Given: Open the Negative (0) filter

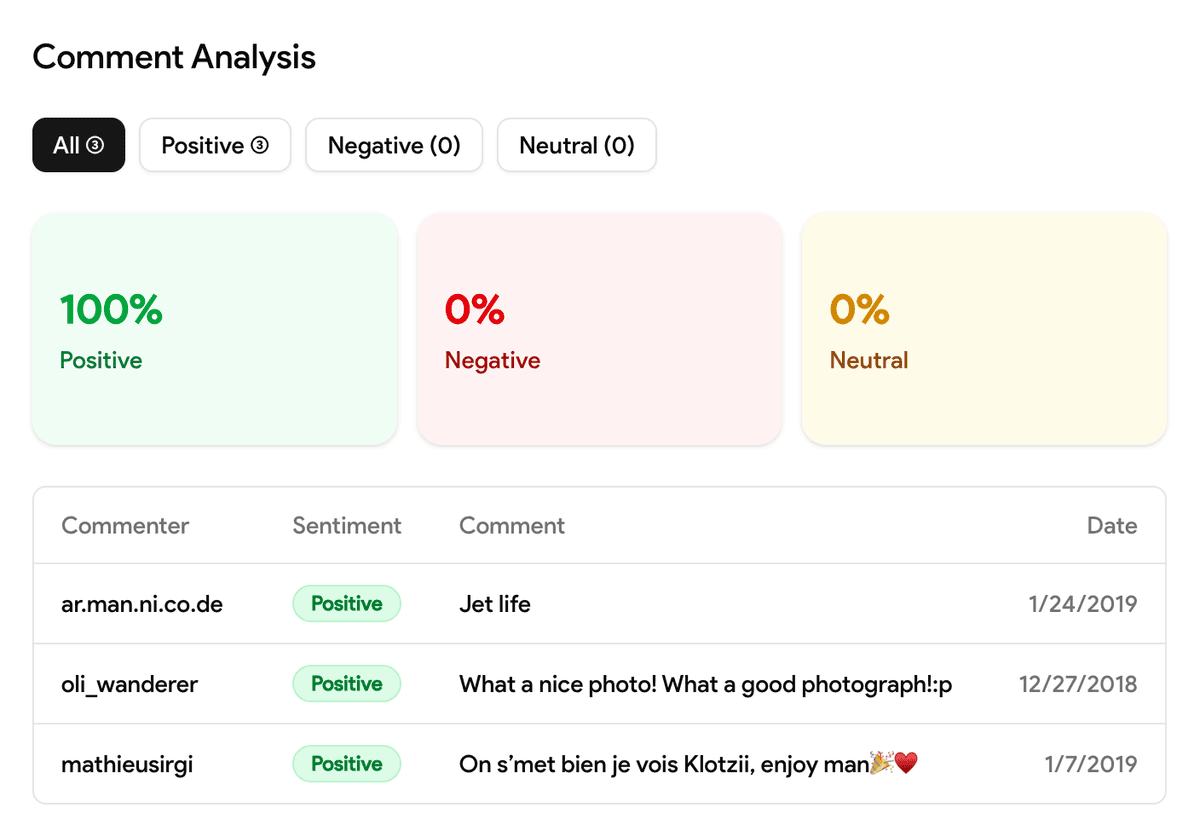Looking at the screenshot, I should [x=393, y=145].
